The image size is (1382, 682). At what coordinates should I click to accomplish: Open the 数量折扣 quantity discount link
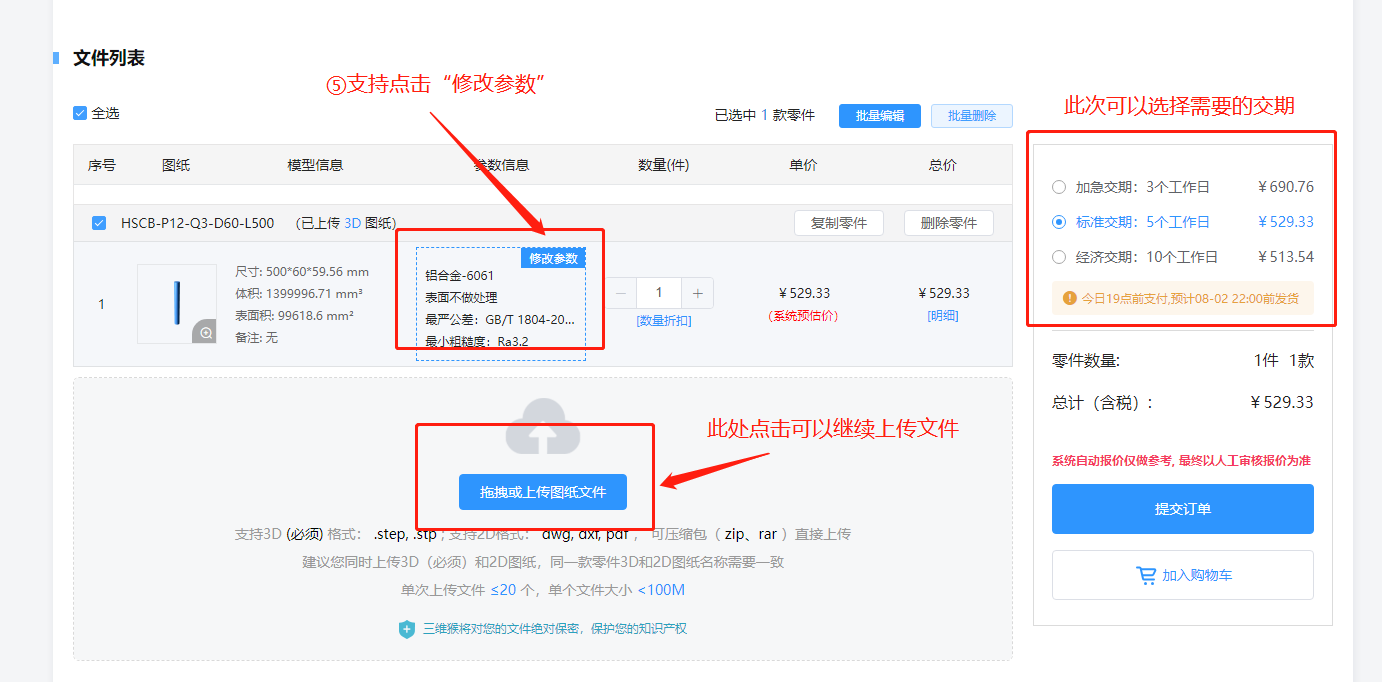pyautogui.click(x=663, y=321)
